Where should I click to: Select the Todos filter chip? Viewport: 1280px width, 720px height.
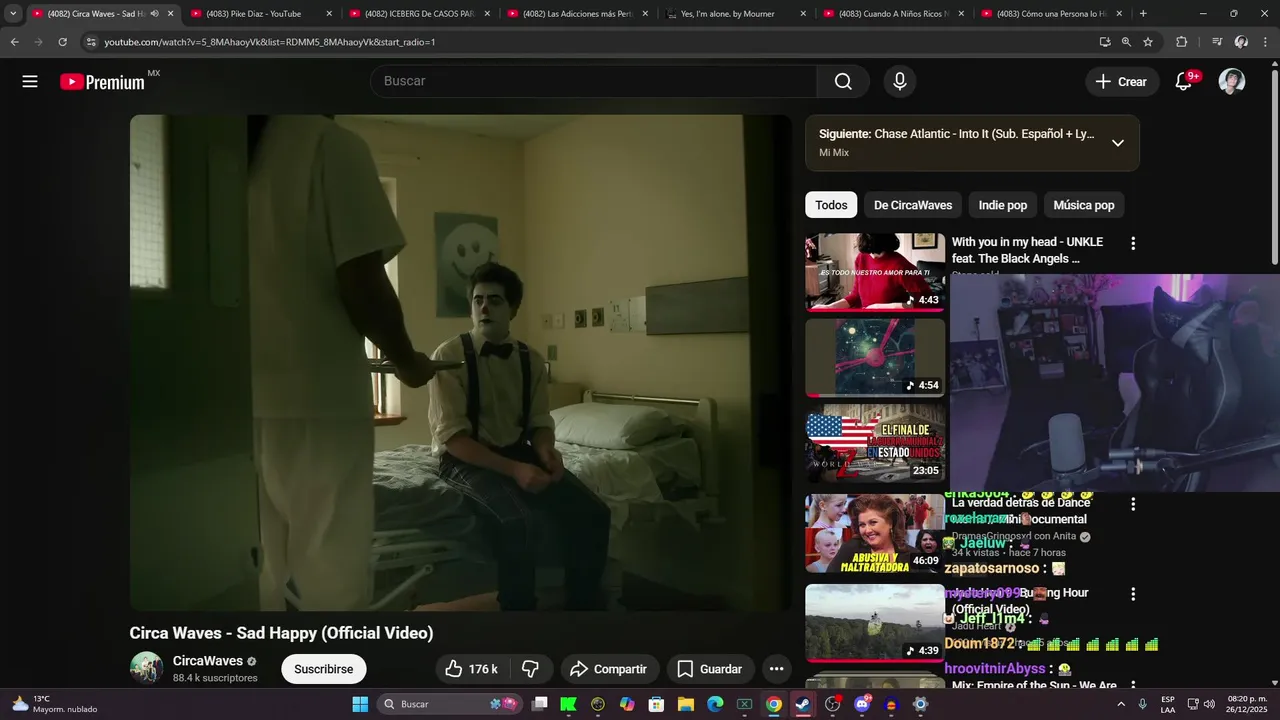tap(831, 205)
